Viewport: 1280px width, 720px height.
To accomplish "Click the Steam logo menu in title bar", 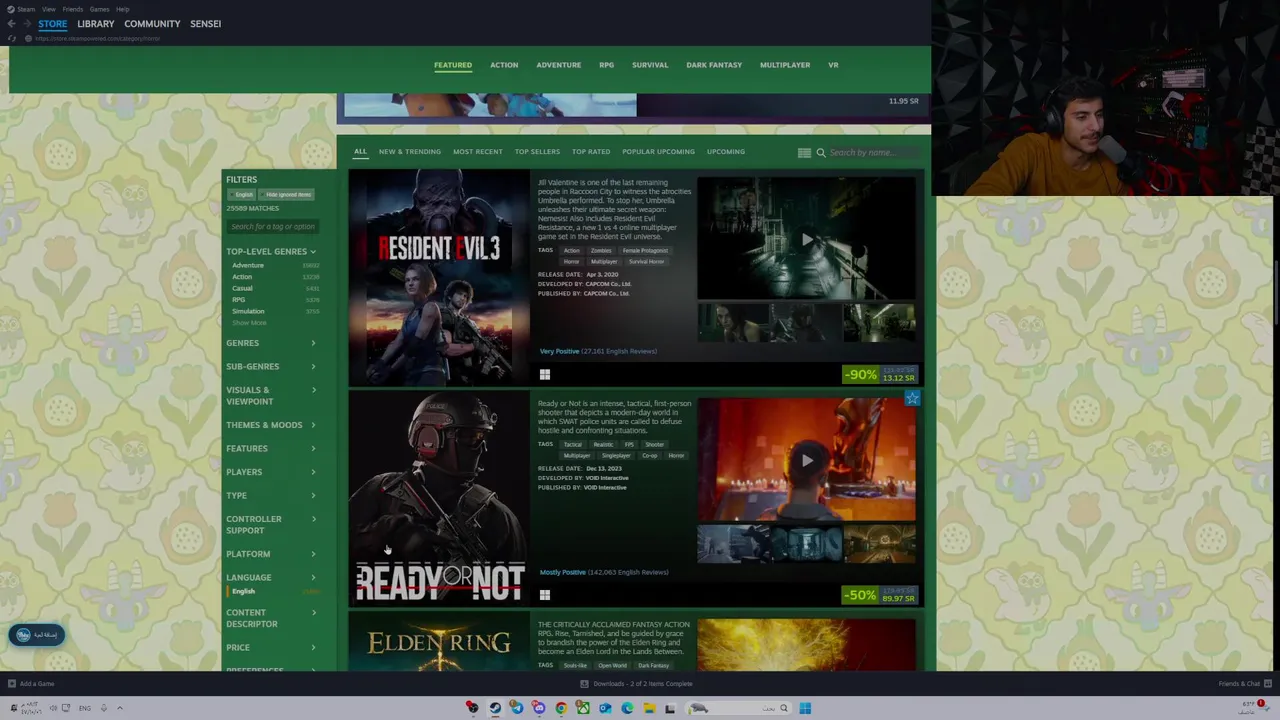I will (22, 9).
